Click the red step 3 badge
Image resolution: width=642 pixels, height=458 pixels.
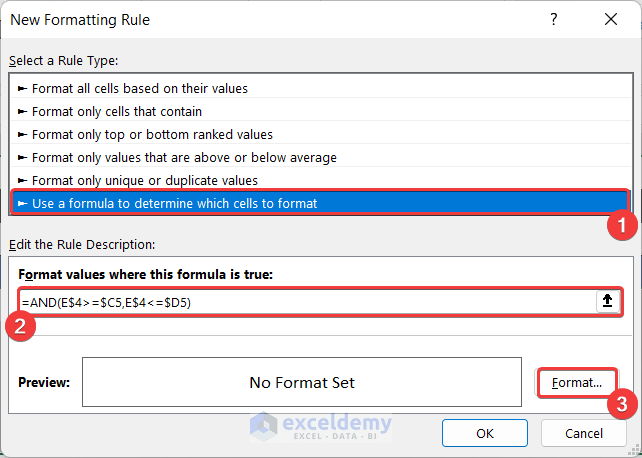pos(621,404)
